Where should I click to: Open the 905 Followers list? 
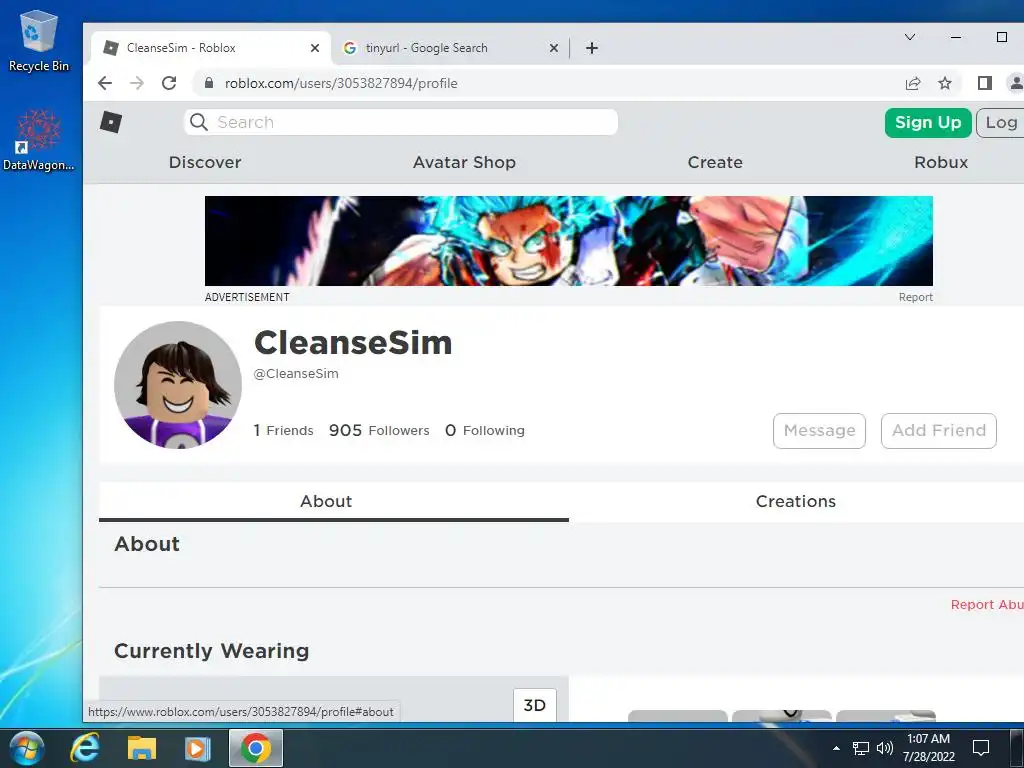coord(379,430)
